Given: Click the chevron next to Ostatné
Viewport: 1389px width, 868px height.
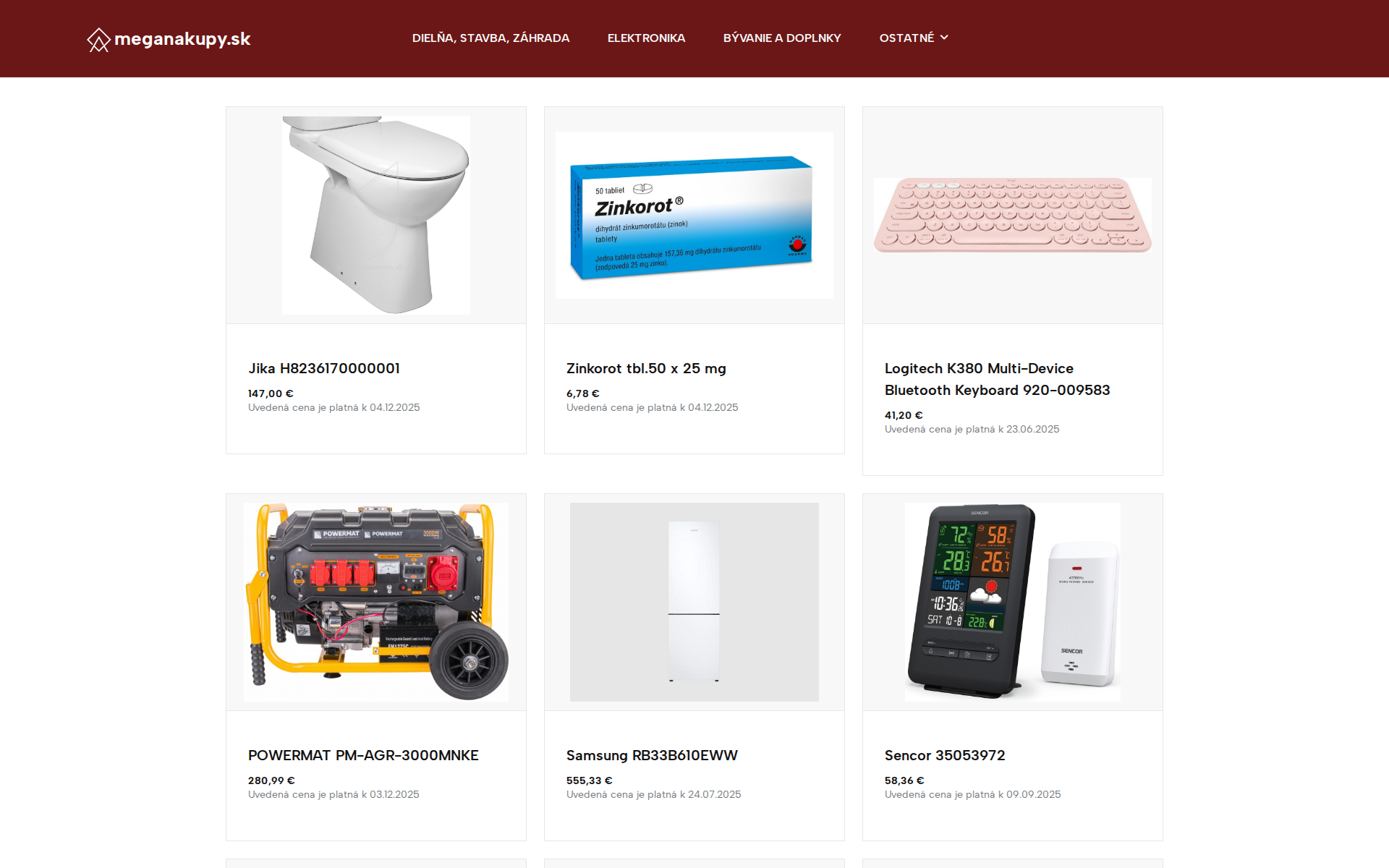Looking at the screenshot, I should click(x=944, y=38).
